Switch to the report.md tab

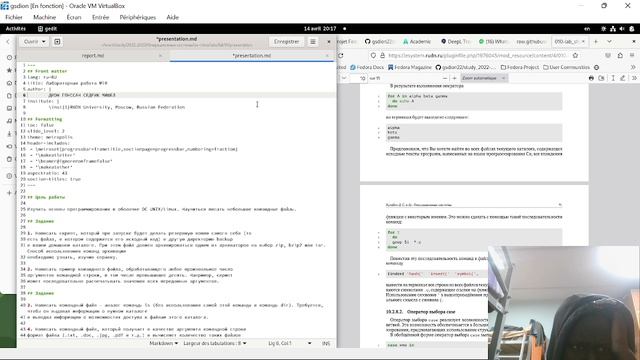pyautogui.click(x=93, y=56)
